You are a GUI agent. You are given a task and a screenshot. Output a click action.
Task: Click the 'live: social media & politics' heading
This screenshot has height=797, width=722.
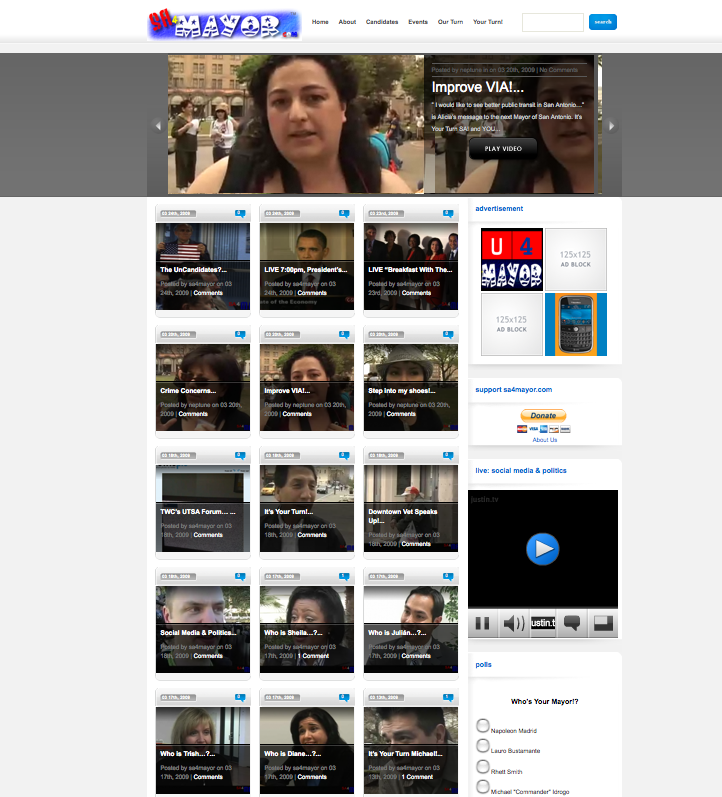521,471
